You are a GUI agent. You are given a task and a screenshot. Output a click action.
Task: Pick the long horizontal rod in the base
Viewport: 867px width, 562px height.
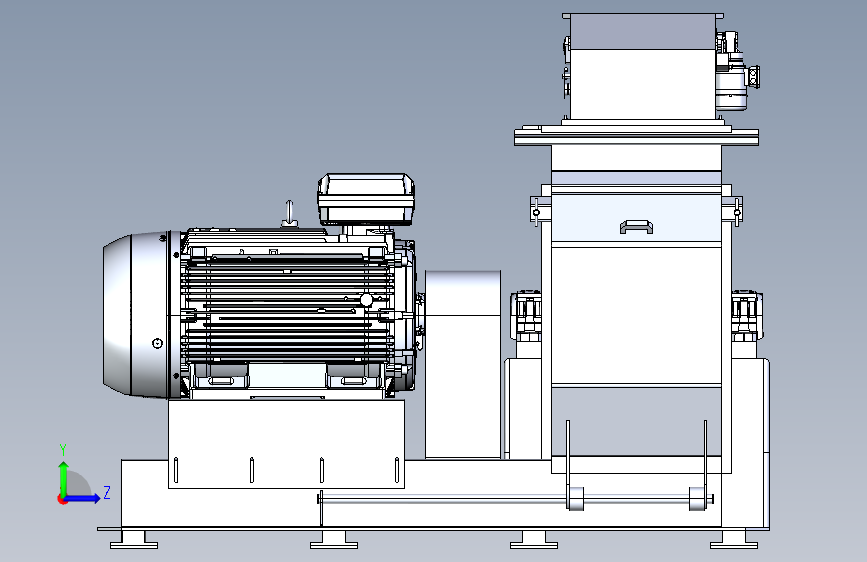pos(515,499)
